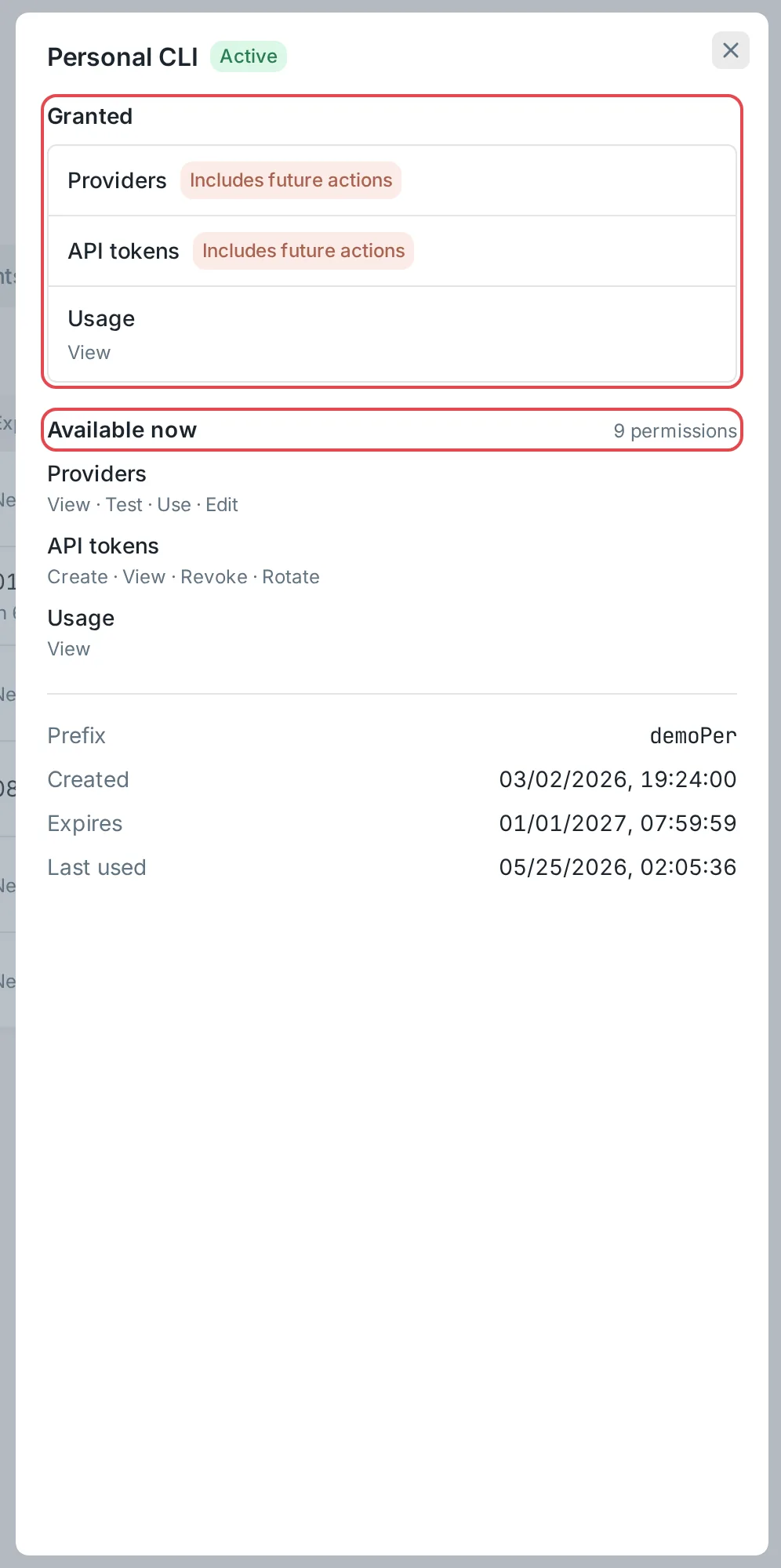Open the Providers row under Granted

(x=392, y=180)
